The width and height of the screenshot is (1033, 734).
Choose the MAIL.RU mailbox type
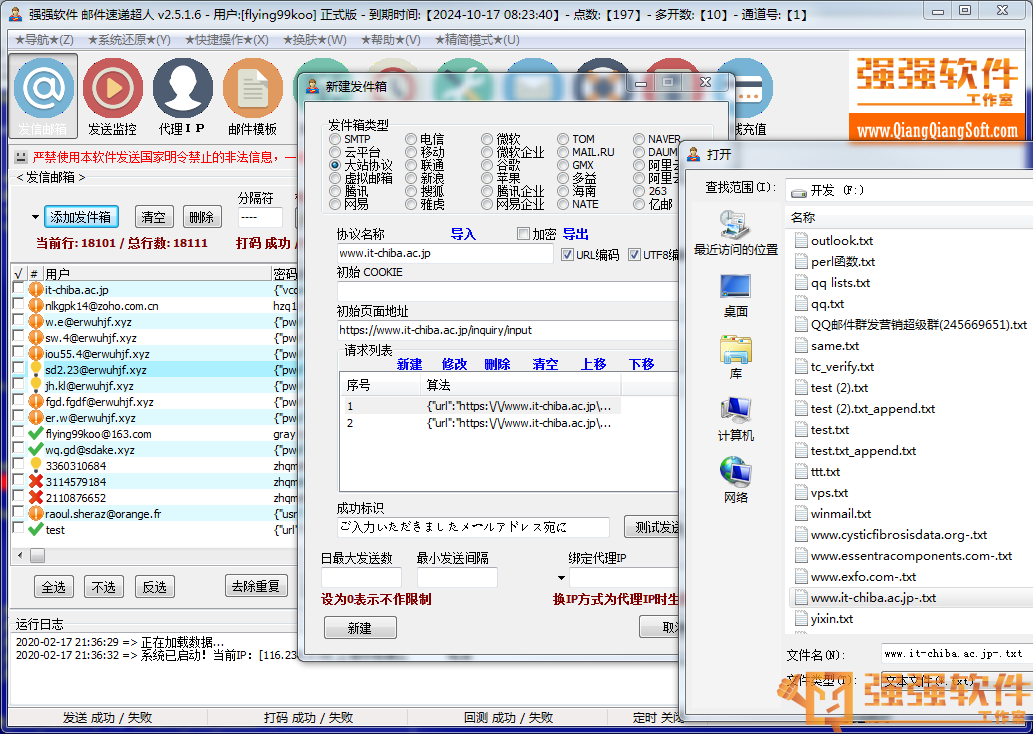tap(563, 152)
